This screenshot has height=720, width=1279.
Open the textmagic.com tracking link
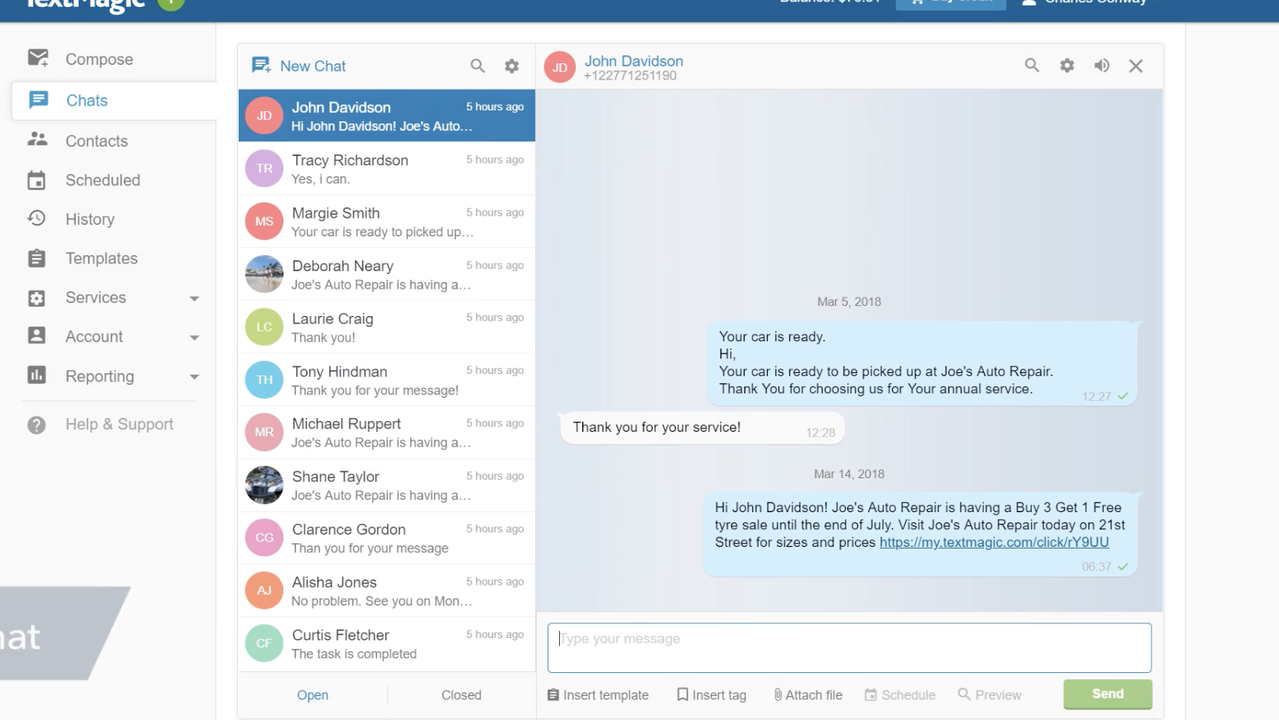click(993, 542)
